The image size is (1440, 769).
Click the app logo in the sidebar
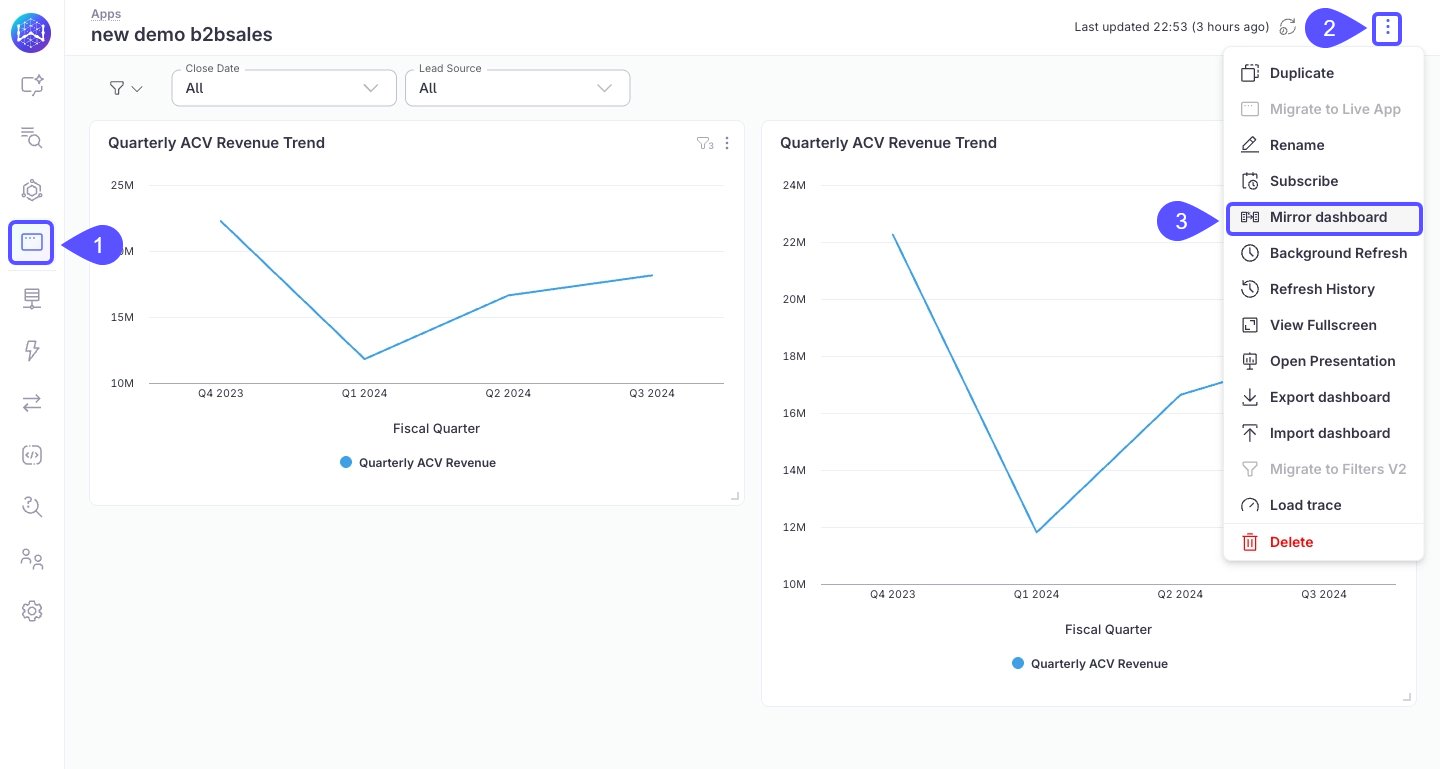[x=32, y=32]
